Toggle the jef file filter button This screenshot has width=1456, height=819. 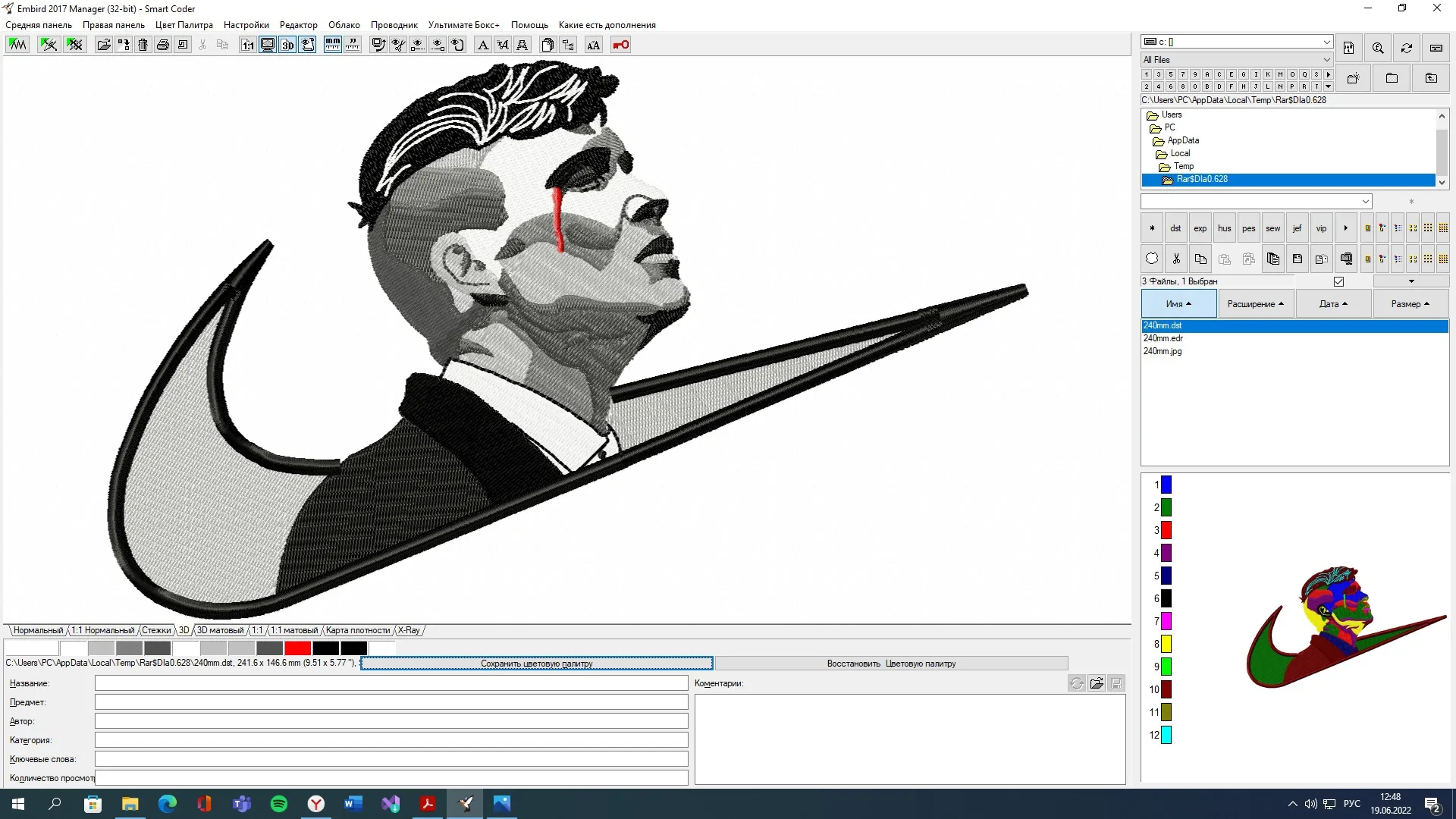click(1297, 228)
